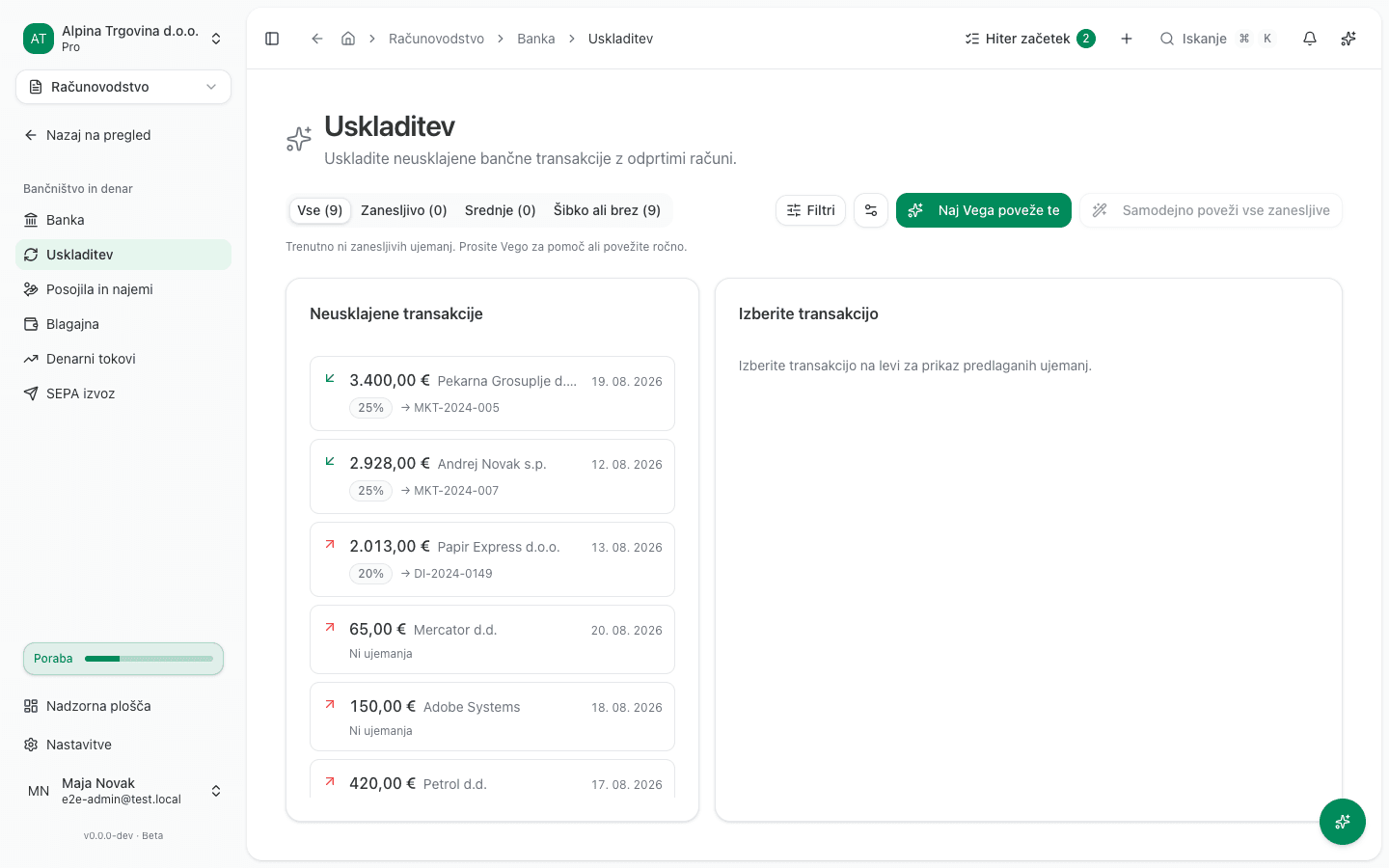
Task: Open Nadzorna plošča in sidebar
Action: (123, 706)
